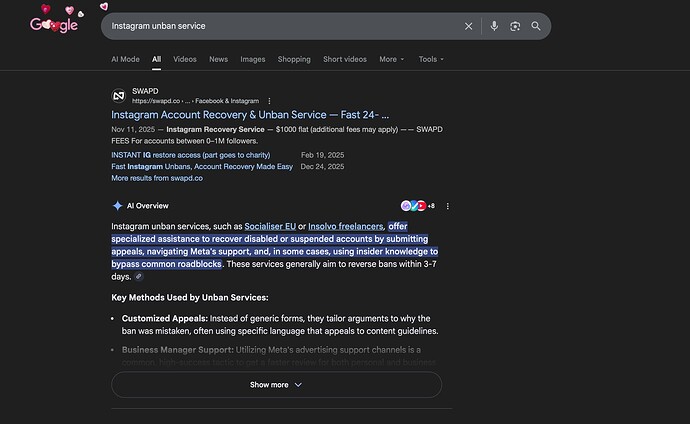The width and height of the screenshot is (690, 424).
Task: Click the 'Feb 19, 2025' date text
Action: 323,155
